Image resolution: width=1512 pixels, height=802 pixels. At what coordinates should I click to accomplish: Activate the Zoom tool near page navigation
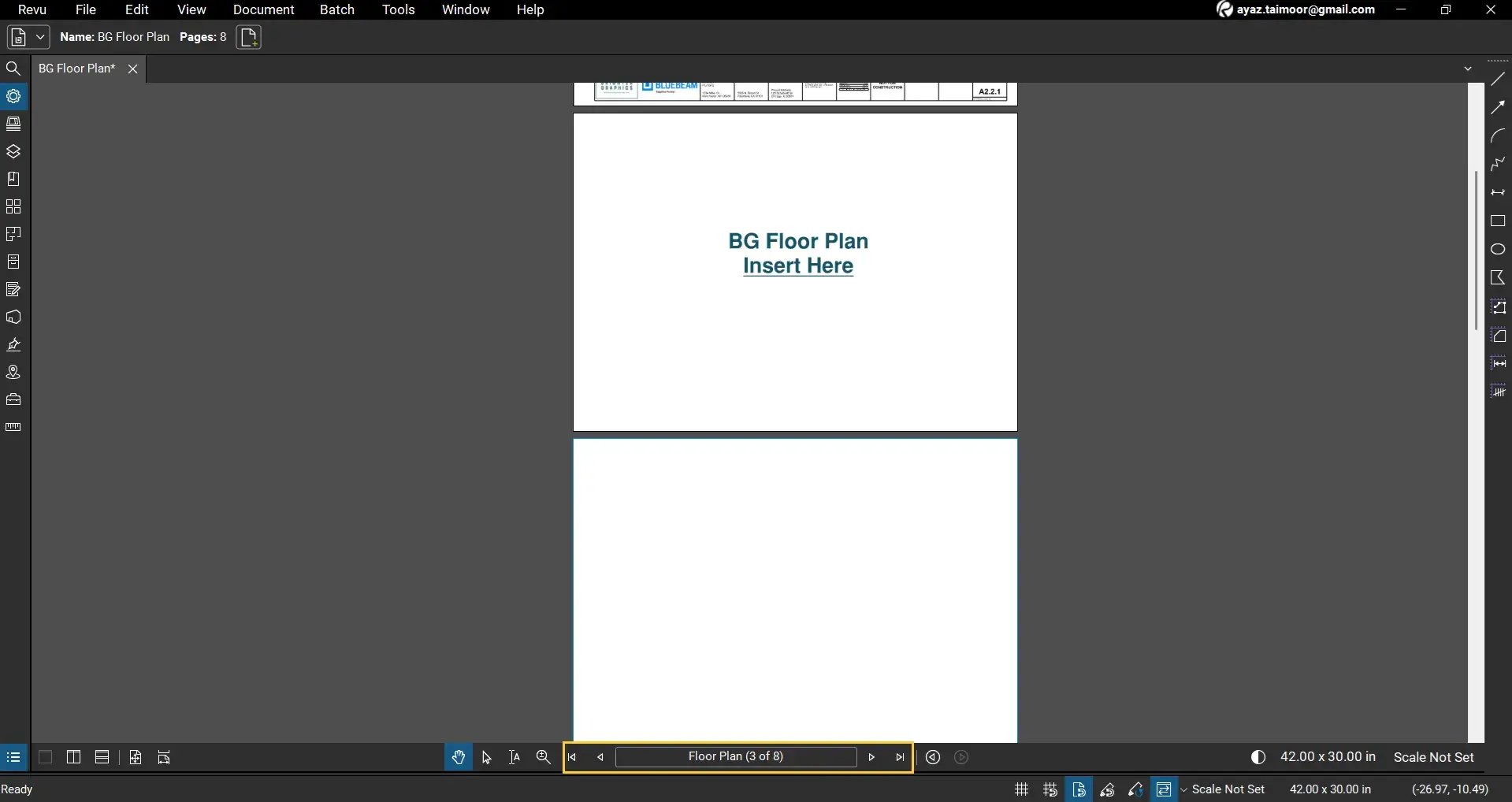[x=543, y=757]
